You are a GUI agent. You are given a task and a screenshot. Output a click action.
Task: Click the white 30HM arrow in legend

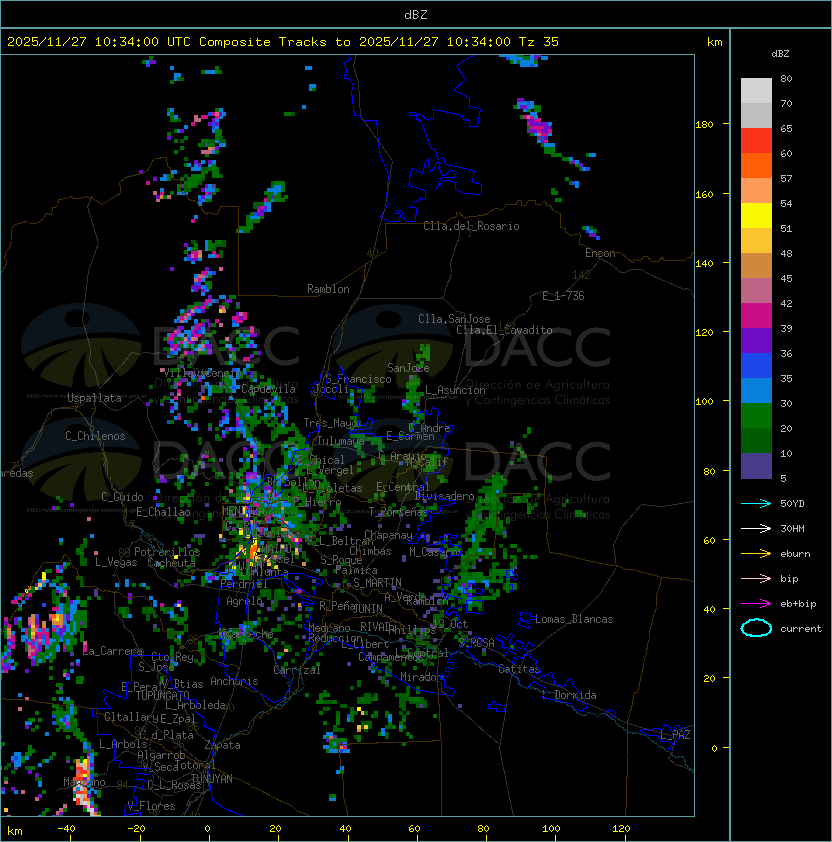point(756,528)
